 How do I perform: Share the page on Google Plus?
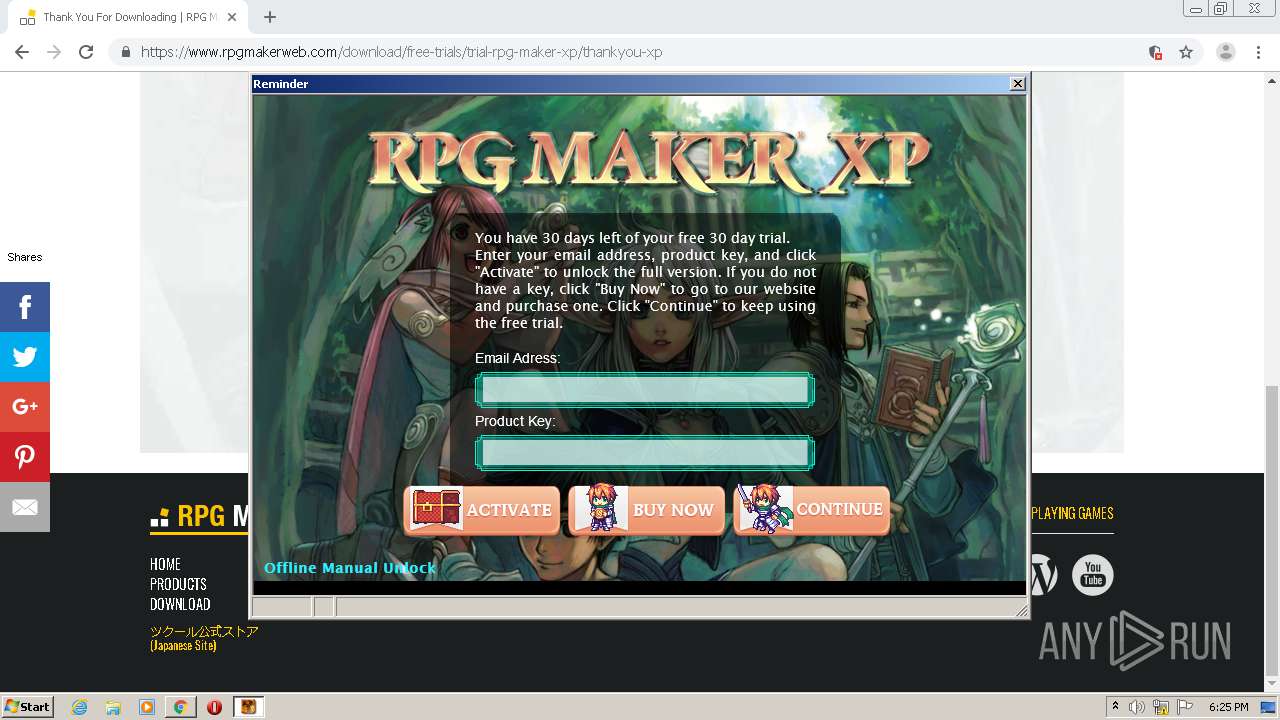click(x=25, y=407)
